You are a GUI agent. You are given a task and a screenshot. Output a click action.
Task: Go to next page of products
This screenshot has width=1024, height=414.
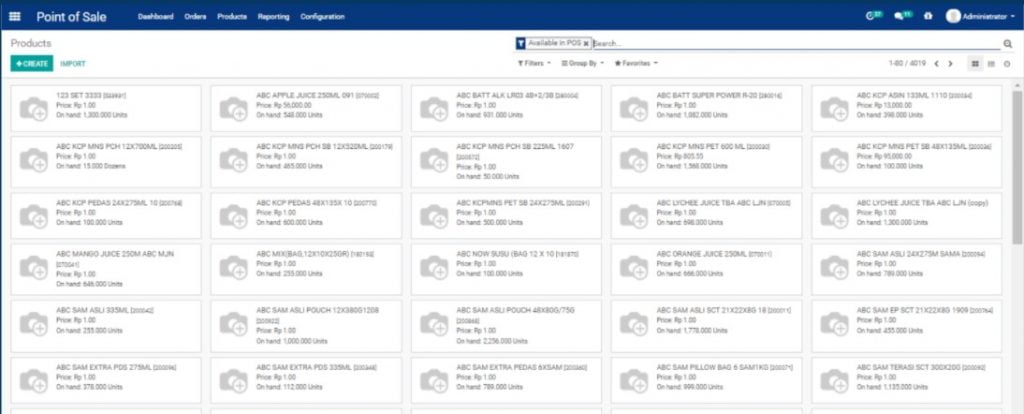[951, 63]
